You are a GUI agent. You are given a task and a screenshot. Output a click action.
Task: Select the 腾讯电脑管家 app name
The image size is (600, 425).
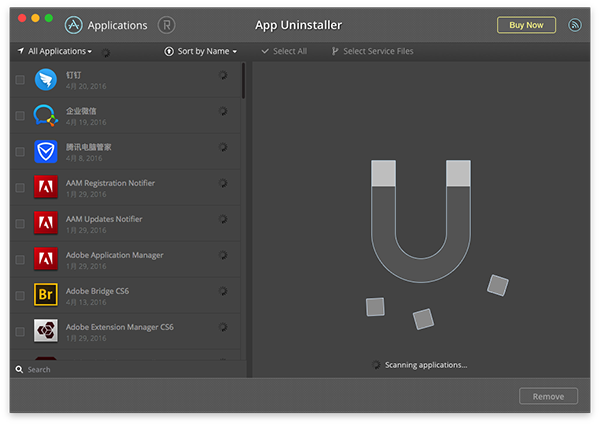[x=89, y=147]
